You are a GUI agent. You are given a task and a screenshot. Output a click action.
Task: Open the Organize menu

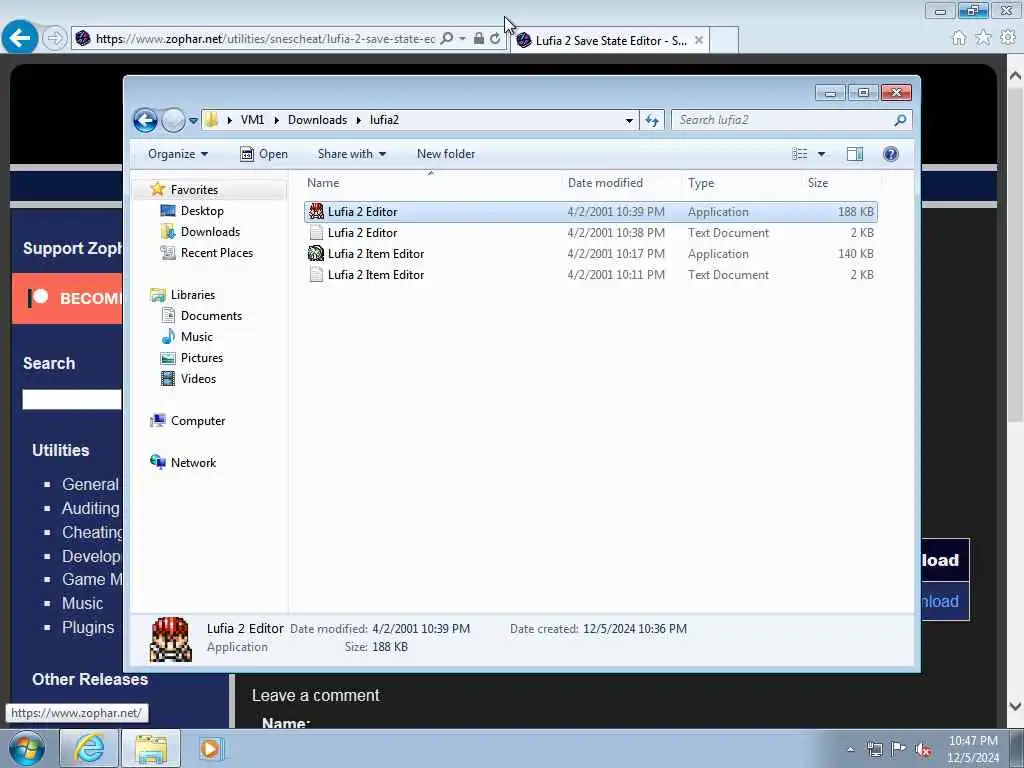178,154
